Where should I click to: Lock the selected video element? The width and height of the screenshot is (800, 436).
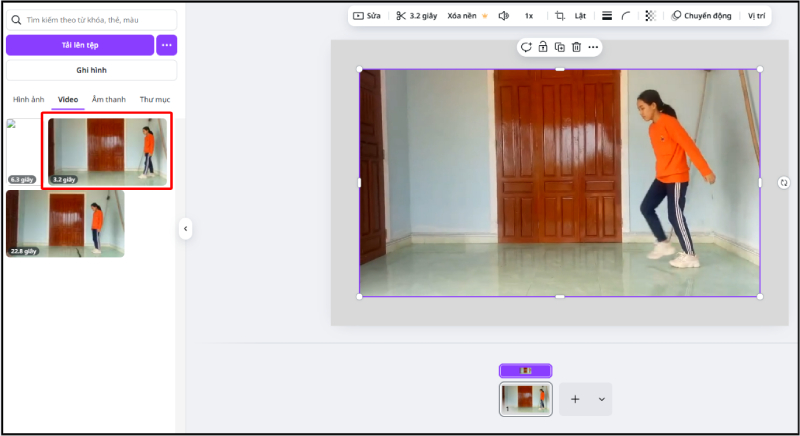click(542, 47)
